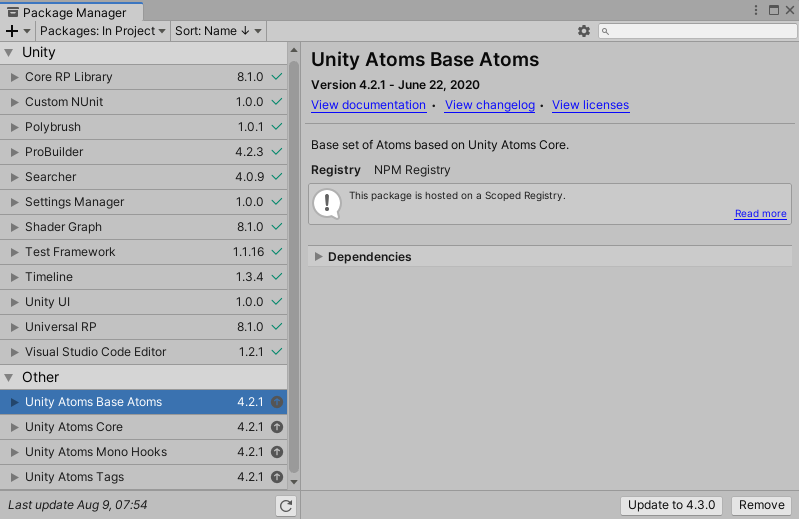Click the Last update Aug 9 status text

click(x=77, y=505)
